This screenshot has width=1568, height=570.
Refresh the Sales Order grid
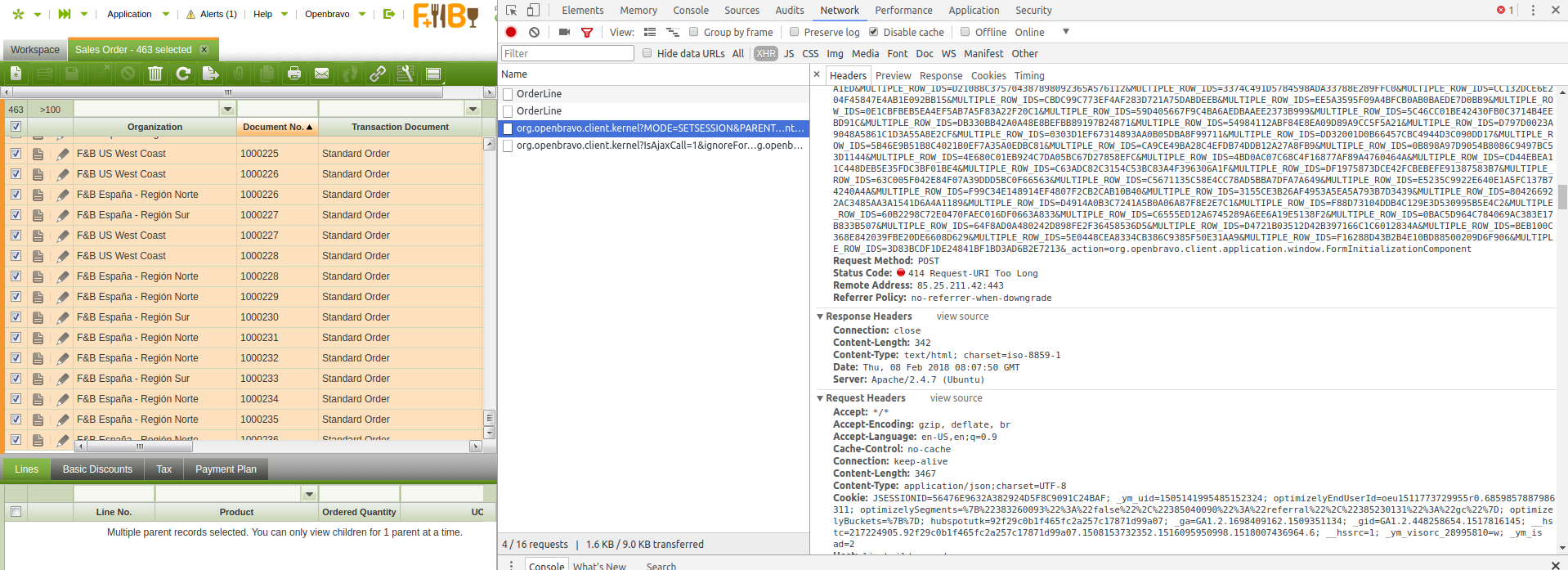(183, 74)
